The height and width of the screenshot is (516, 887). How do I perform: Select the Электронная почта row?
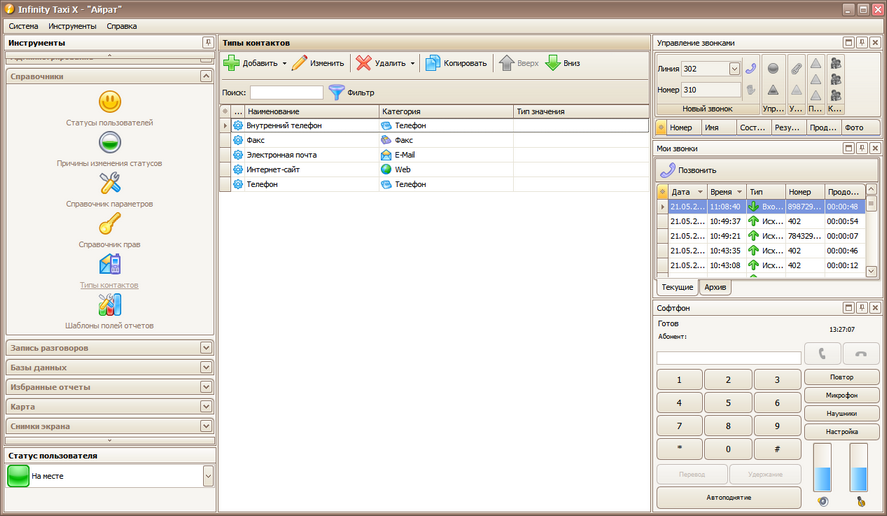[434, 154]
